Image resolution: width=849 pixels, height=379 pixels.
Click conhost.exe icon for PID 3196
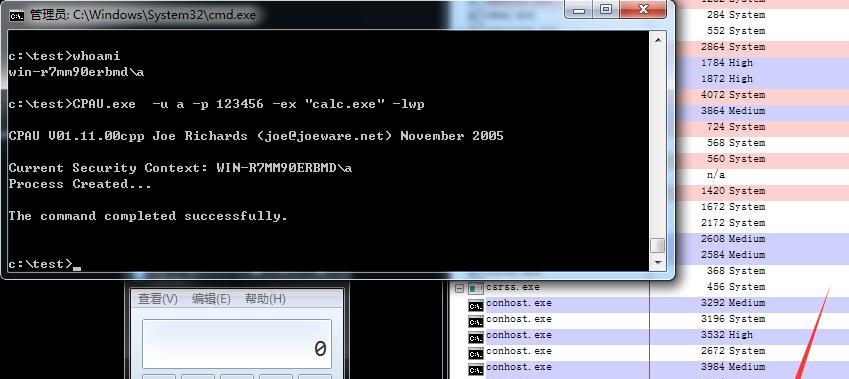point(475,322)
